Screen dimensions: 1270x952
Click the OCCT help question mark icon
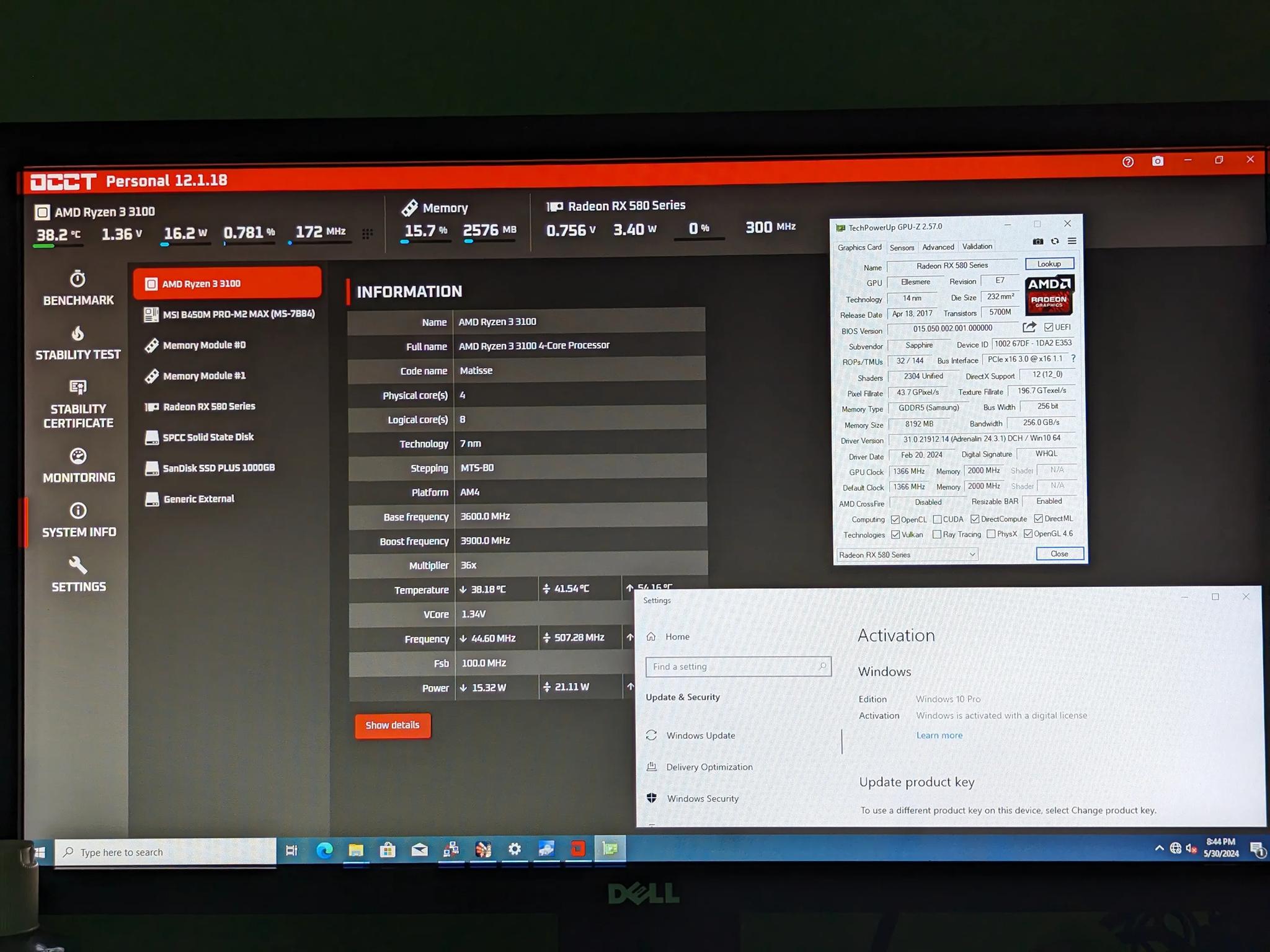[1128, 162]
